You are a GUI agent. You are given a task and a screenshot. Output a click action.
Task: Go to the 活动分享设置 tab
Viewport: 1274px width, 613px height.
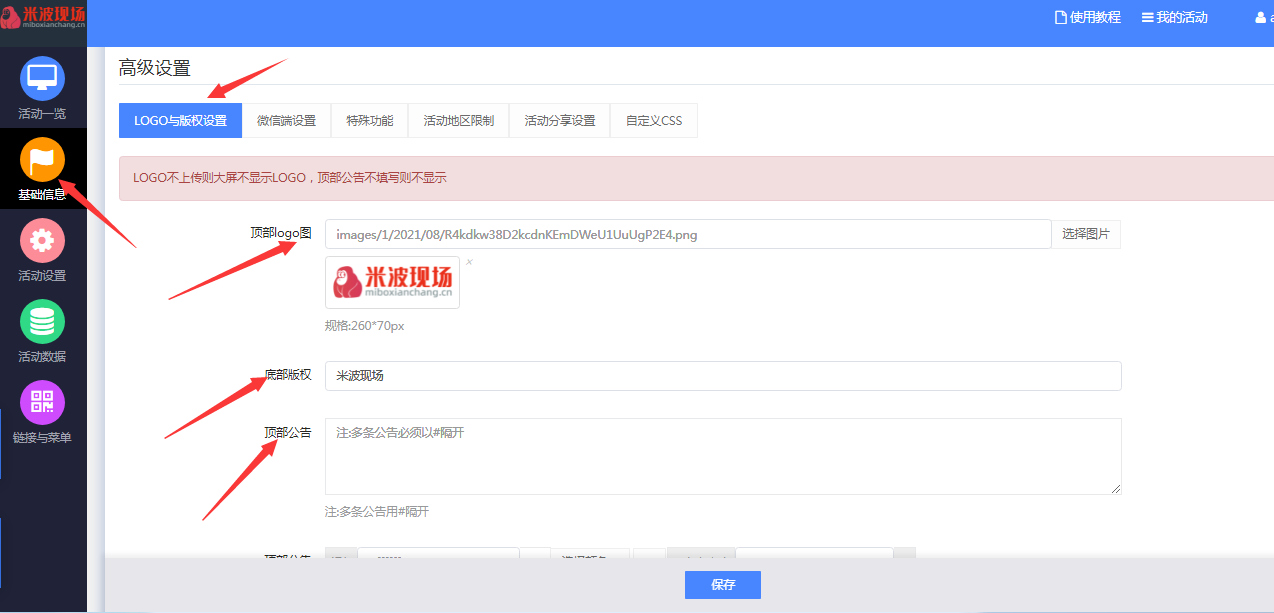pos(559,121)
